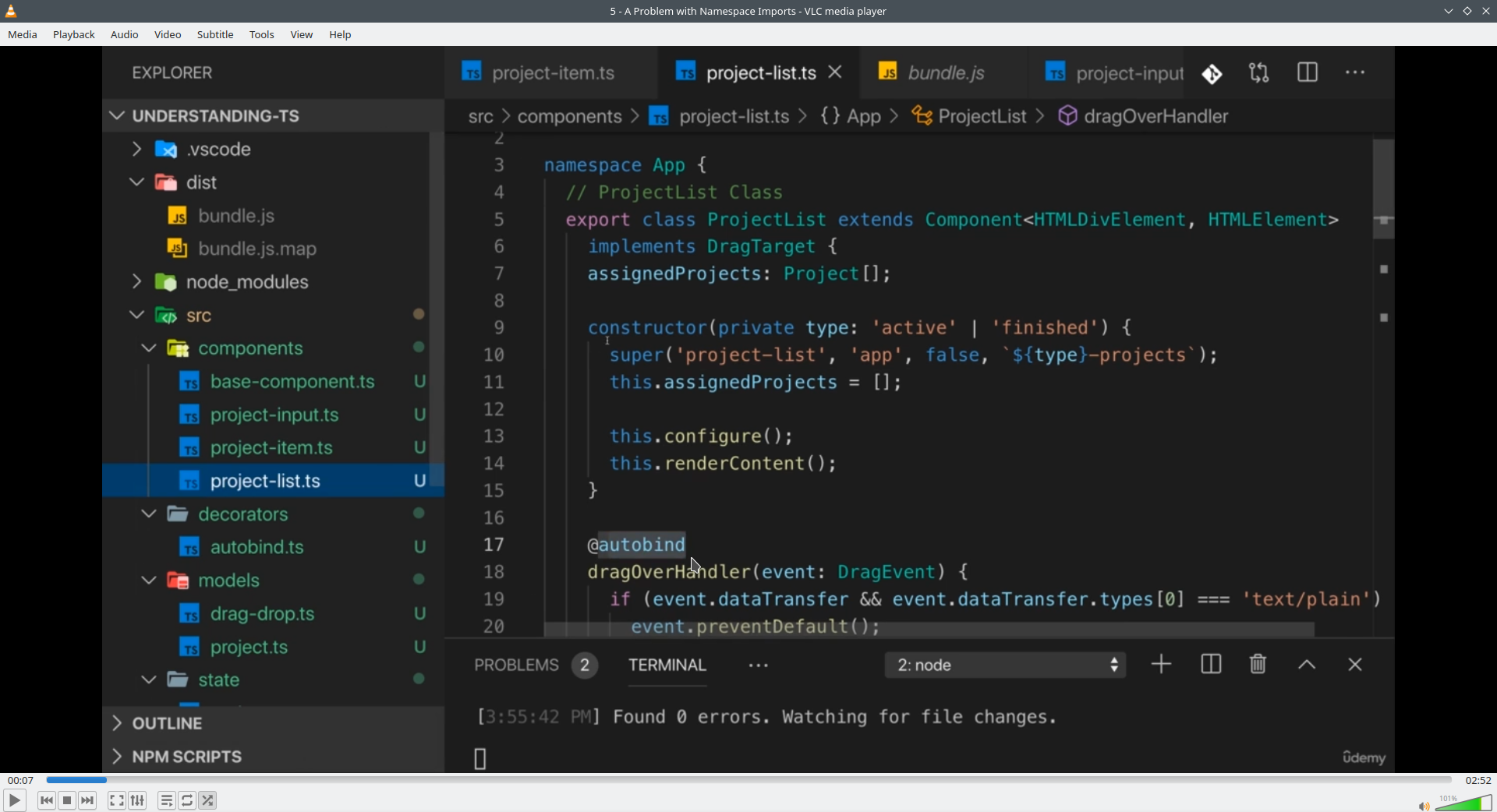The image size is (1497, 812).
Task: Open the VLC Audio menu
Action: pyautogui.click(x=125, y=34)
